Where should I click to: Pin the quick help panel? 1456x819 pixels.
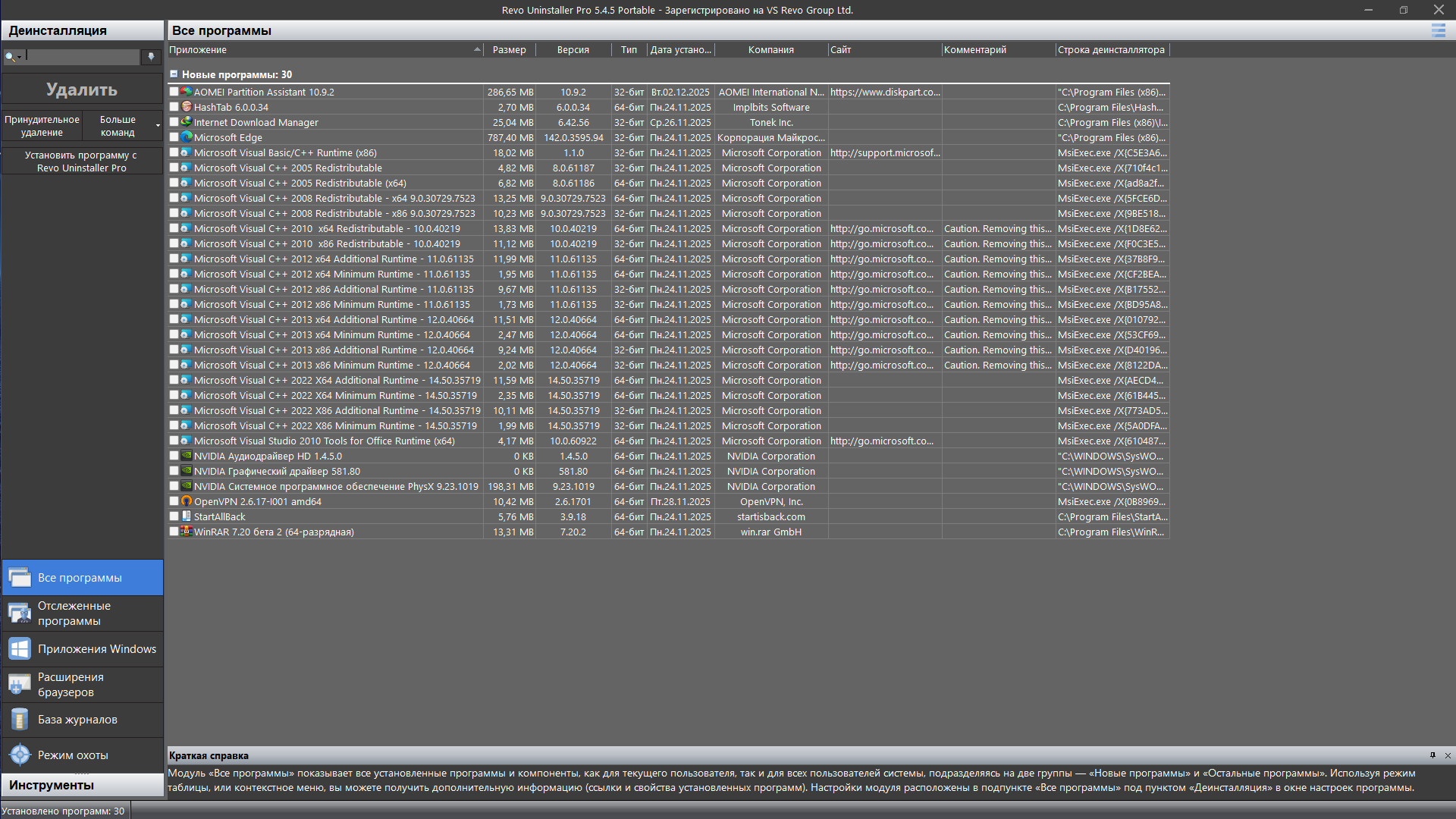pyautogui.click(x=1432, y=755)
